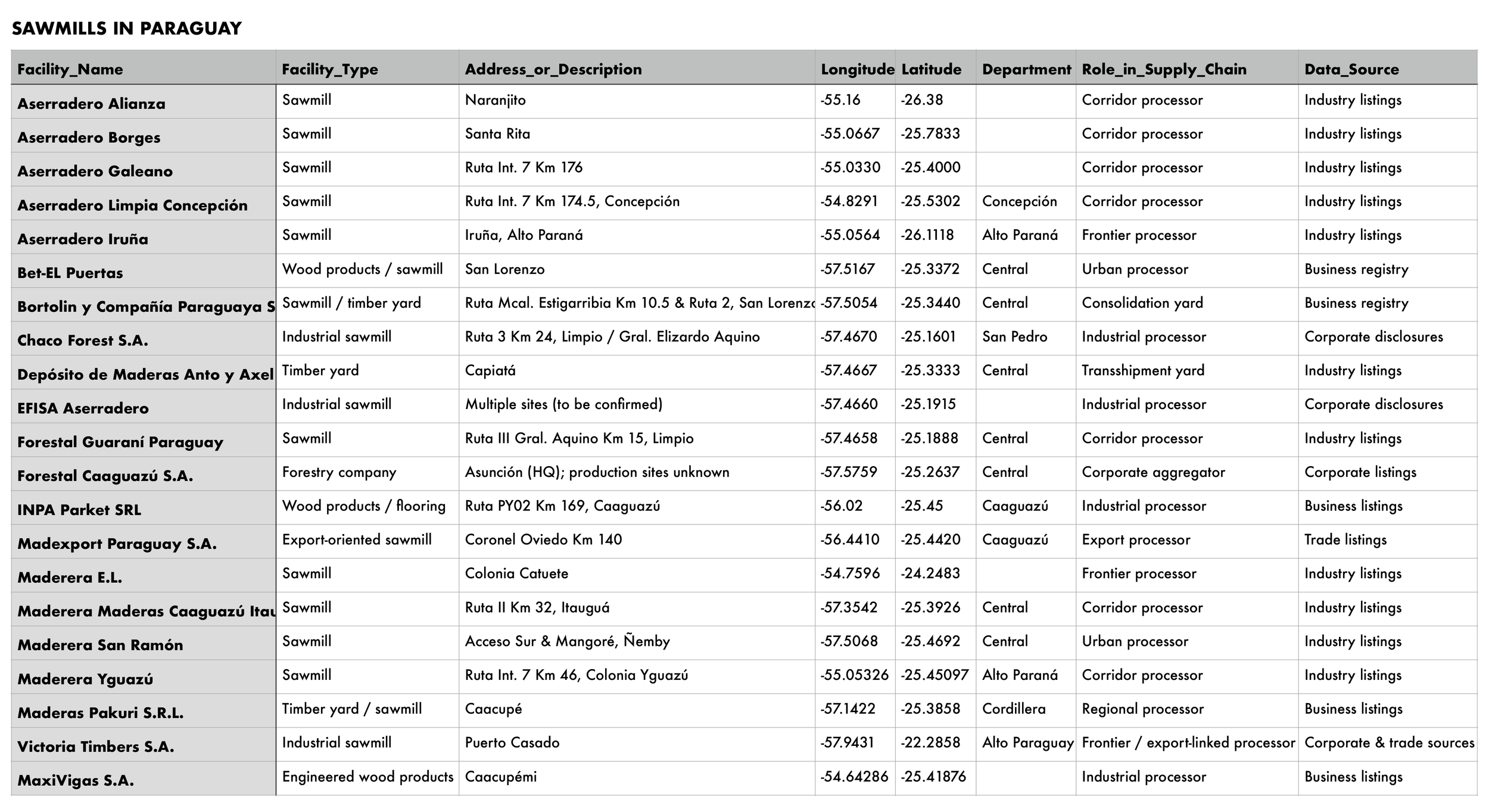Image resolution: width=1489 pixels, height=812 pixels.
Task: Click the Puerto Casado address cell
Action: click(512, 743)
